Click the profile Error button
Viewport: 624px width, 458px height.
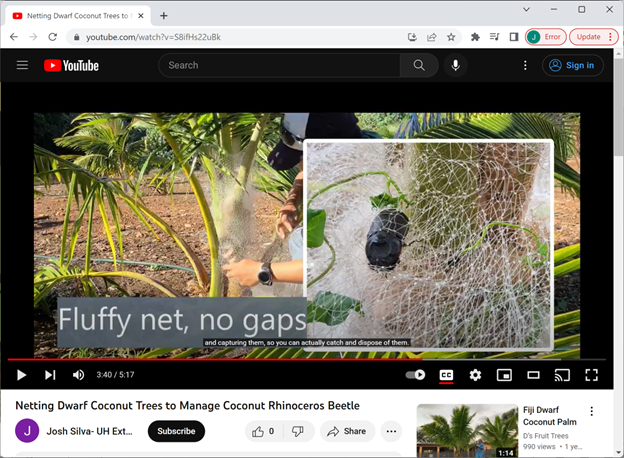tap(546, 37)
